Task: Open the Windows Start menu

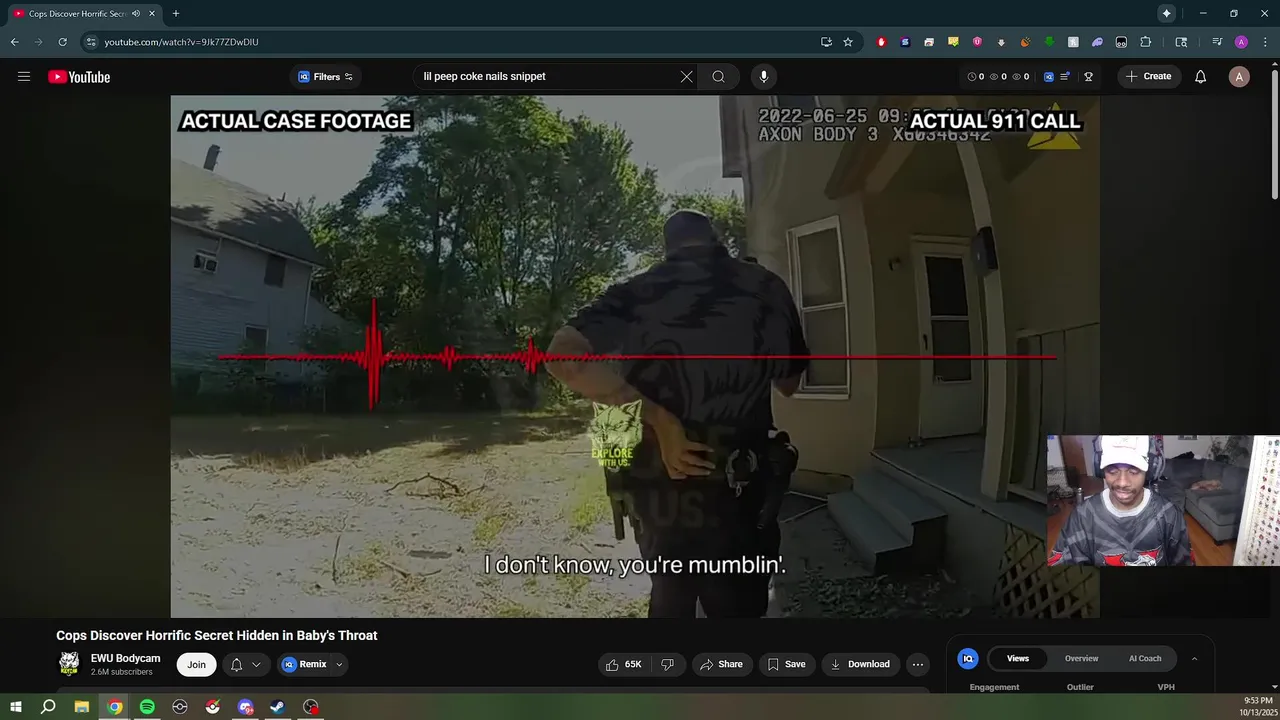Action: 16,707
